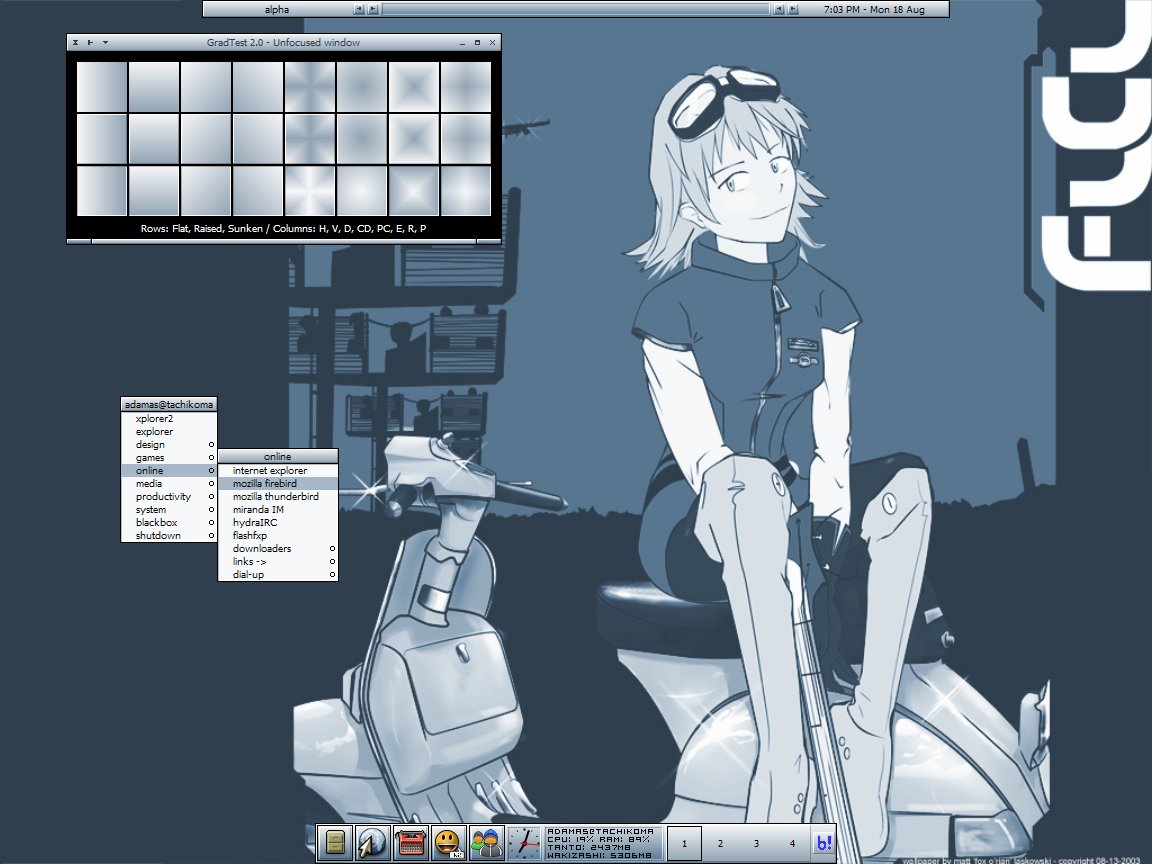Screen dimensions: 1152x864
Task: Click the right arrow nearest the clock text
Action: click(793, 9)
